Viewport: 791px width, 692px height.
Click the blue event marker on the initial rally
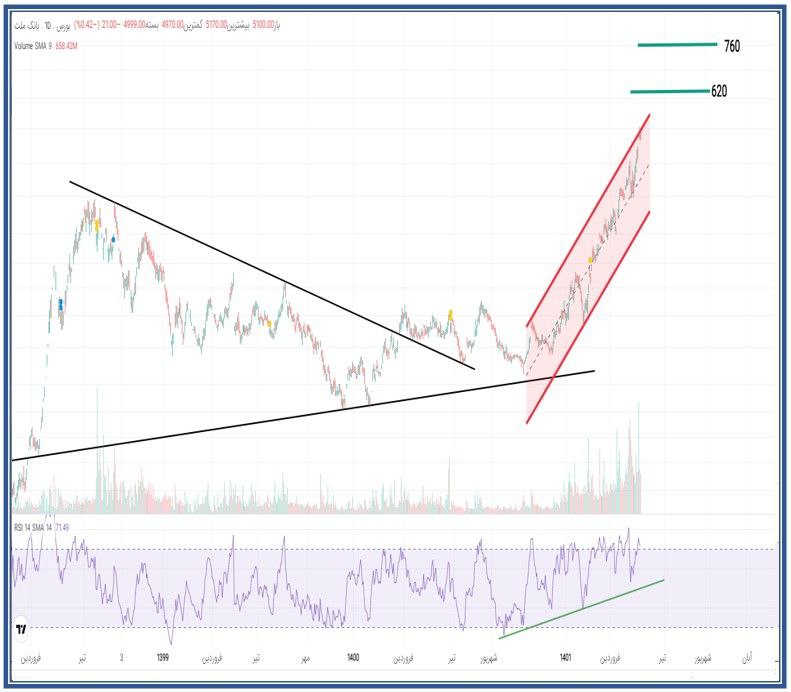click(61, 304)
